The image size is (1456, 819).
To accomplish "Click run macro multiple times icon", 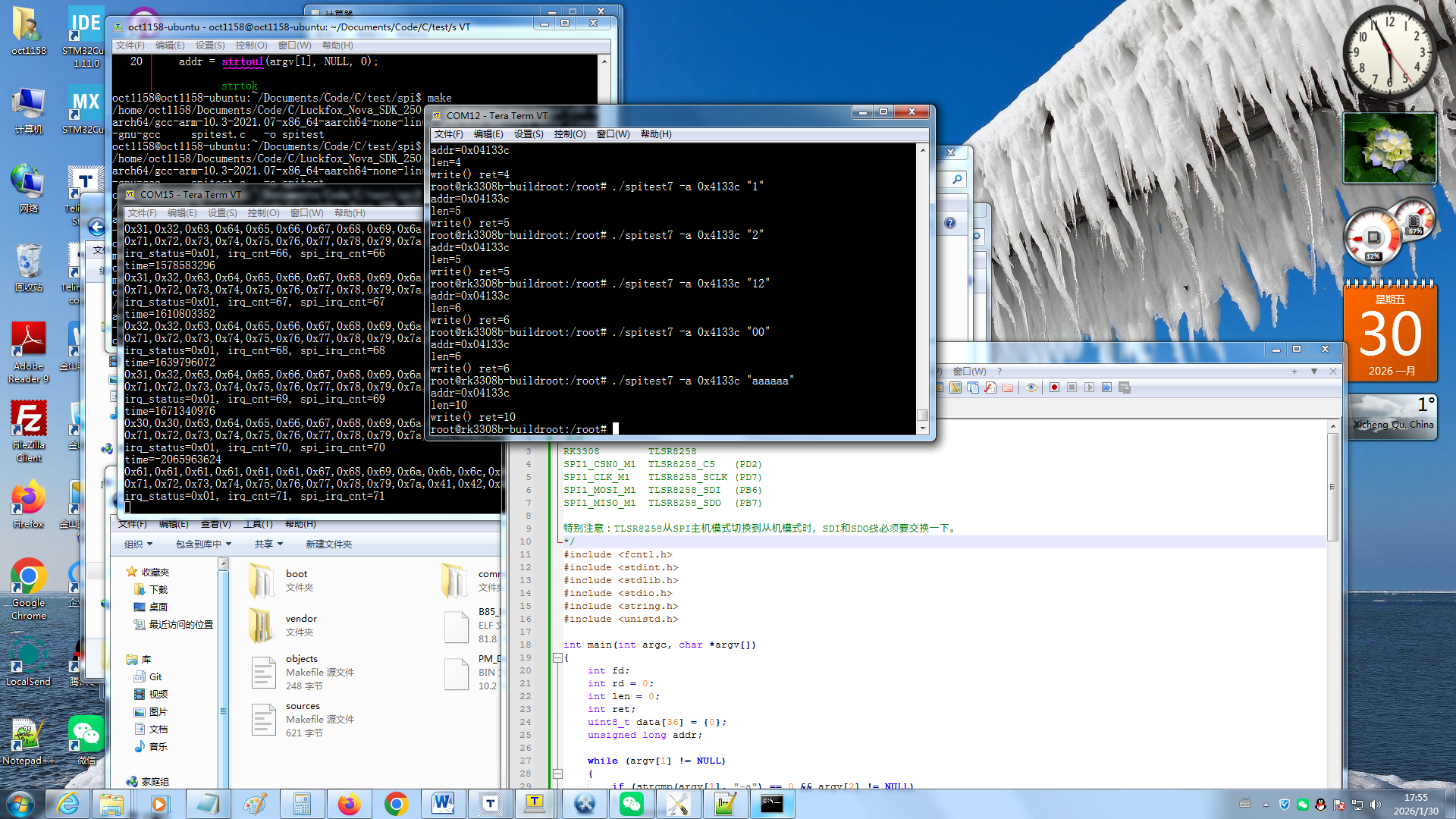I will coord(1106,388).
